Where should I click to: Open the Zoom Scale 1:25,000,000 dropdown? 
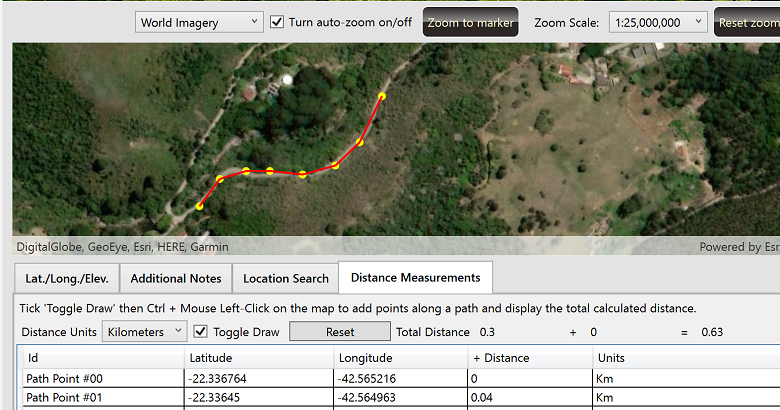(x=658, y=22)
